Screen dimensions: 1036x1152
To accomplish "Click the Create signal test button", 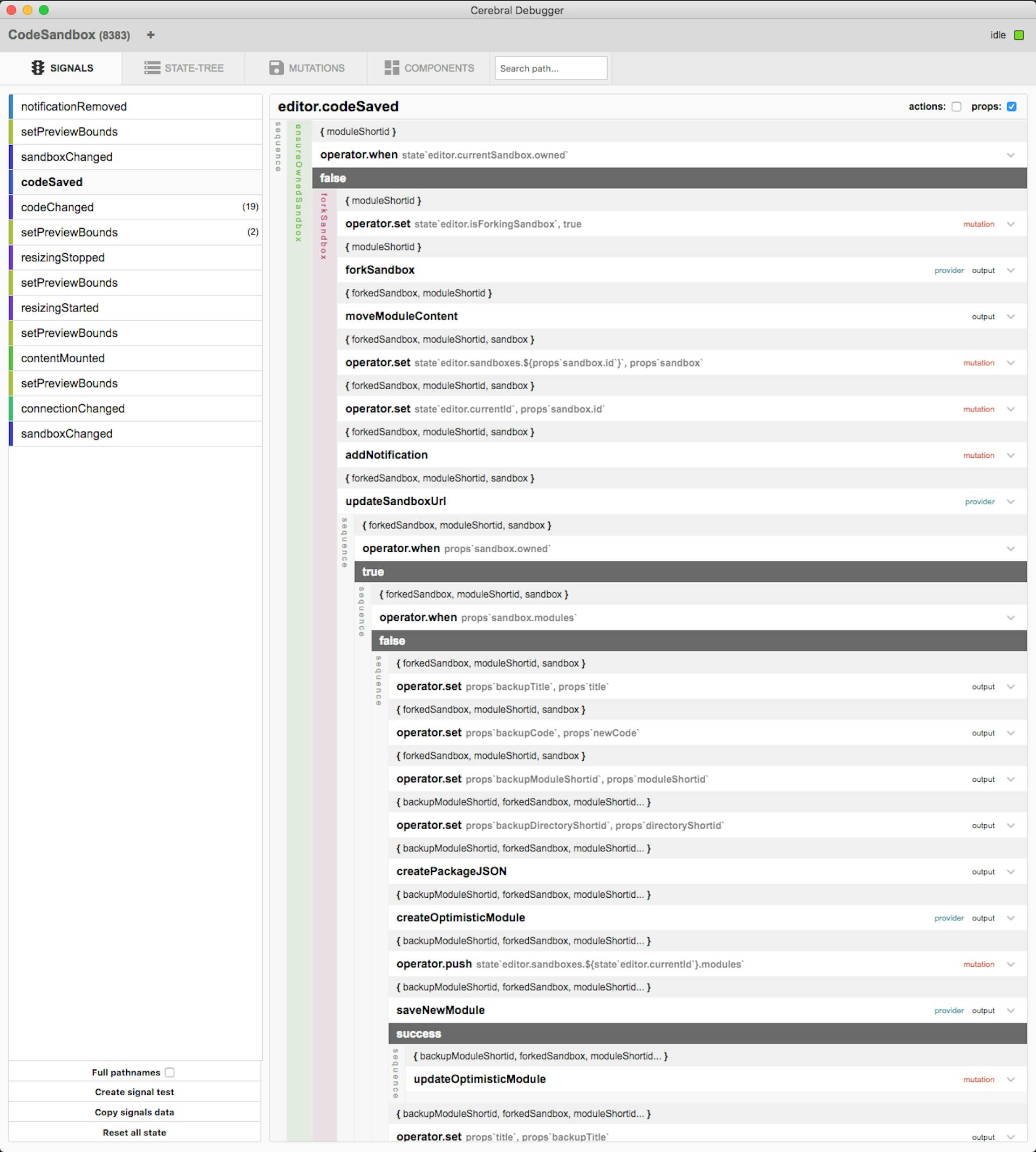I will pos(134,1092).
